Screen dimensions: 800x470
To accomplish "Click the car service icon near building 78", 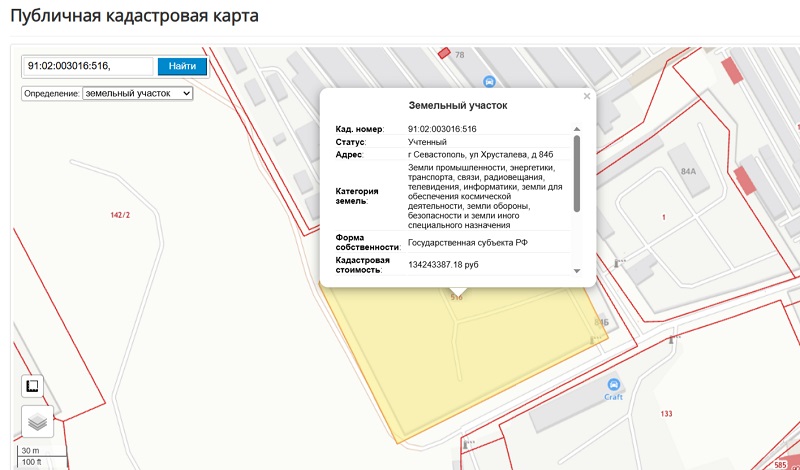I will pos(489,81).
